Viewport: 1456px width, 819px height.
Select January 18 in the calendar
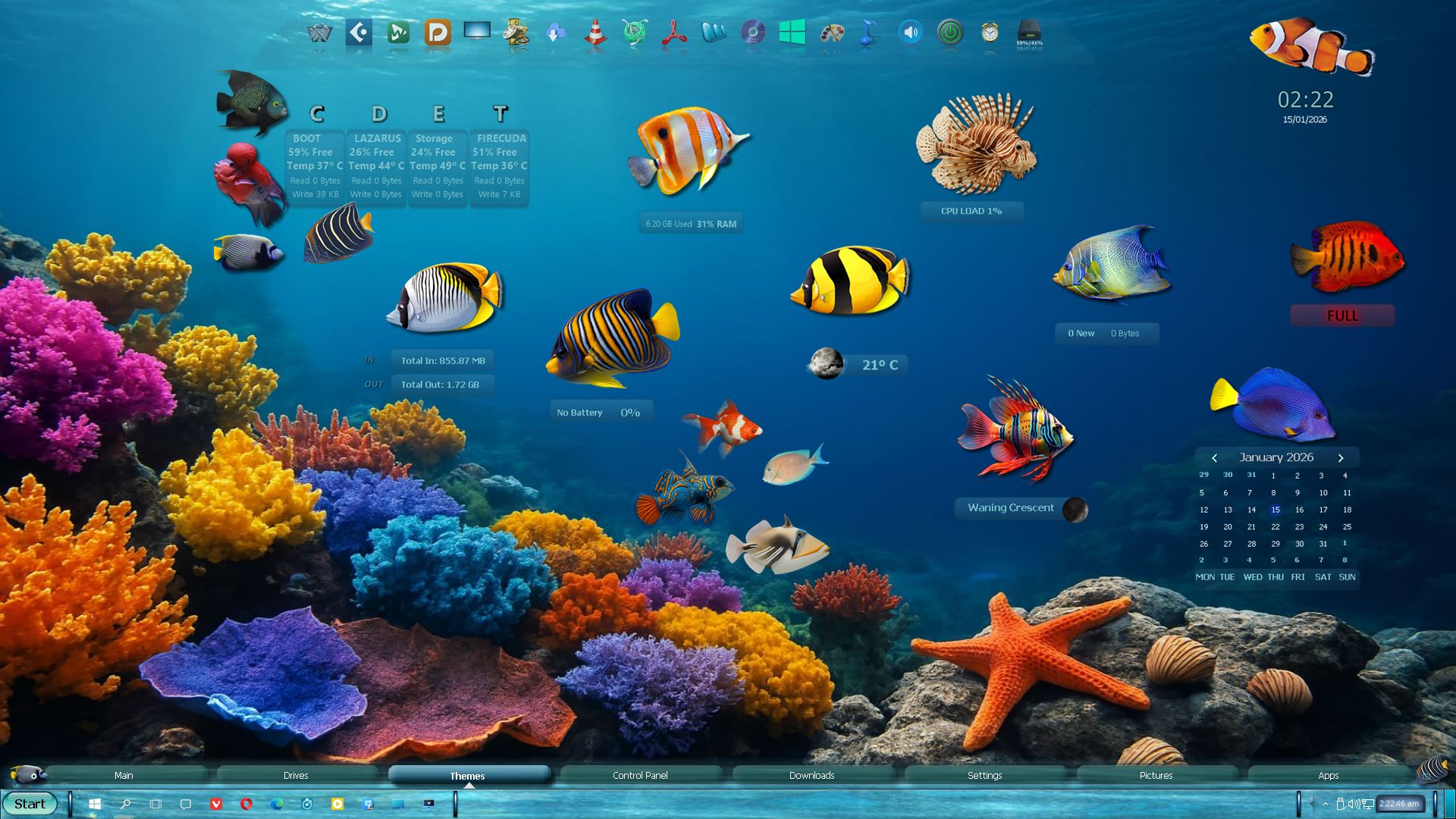[1347, 510]
